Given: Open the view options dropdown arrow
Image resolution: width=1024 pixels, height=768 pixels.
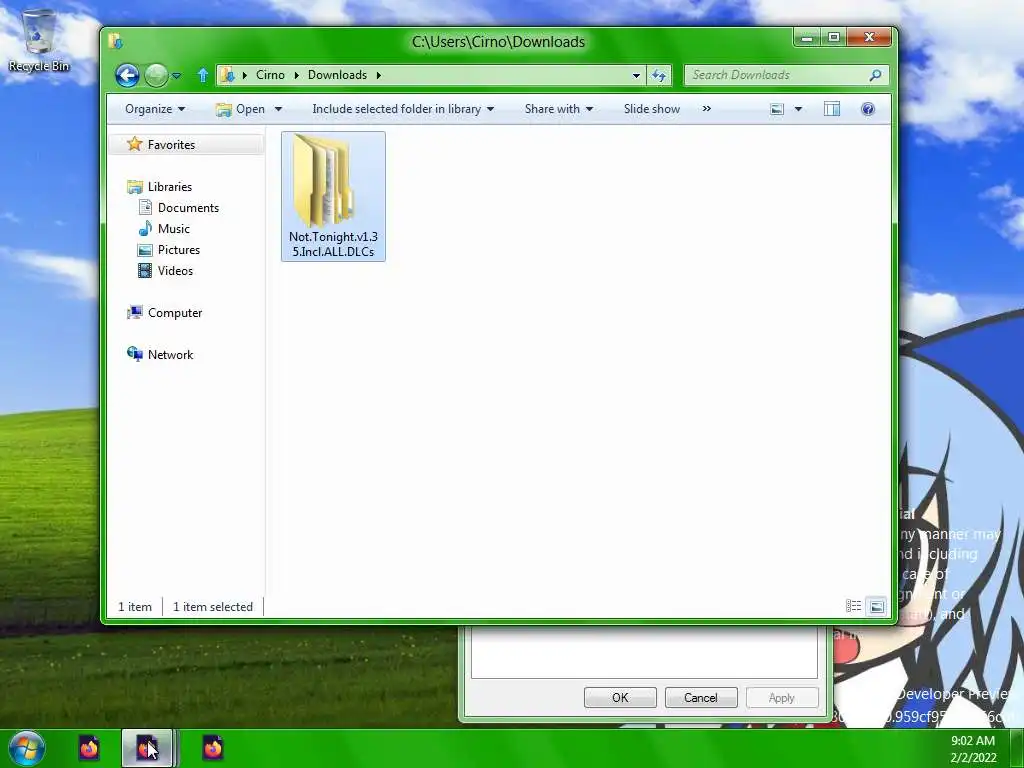Looking at the screenshot, I should pos(798,109).
